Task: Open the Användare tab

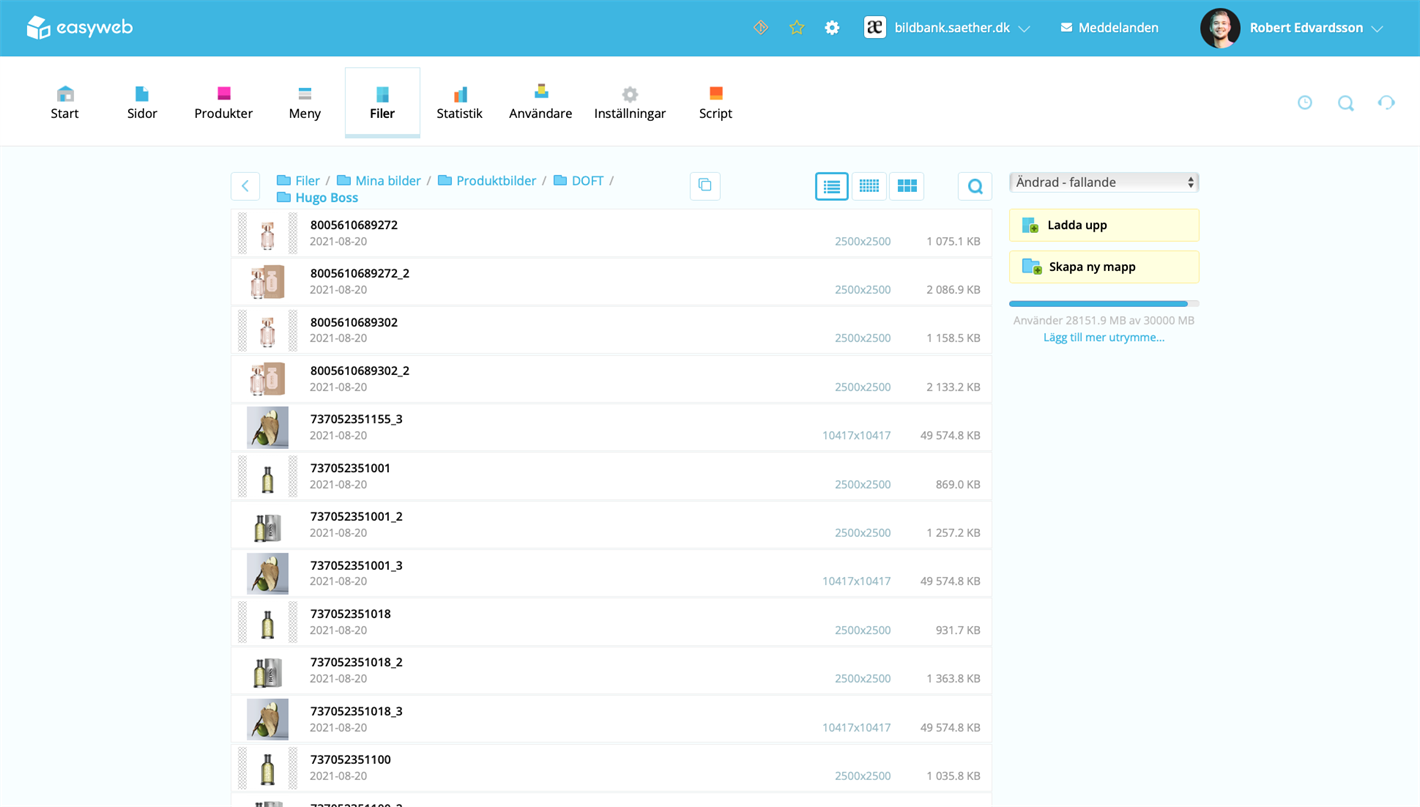Action: pos(540,103)
